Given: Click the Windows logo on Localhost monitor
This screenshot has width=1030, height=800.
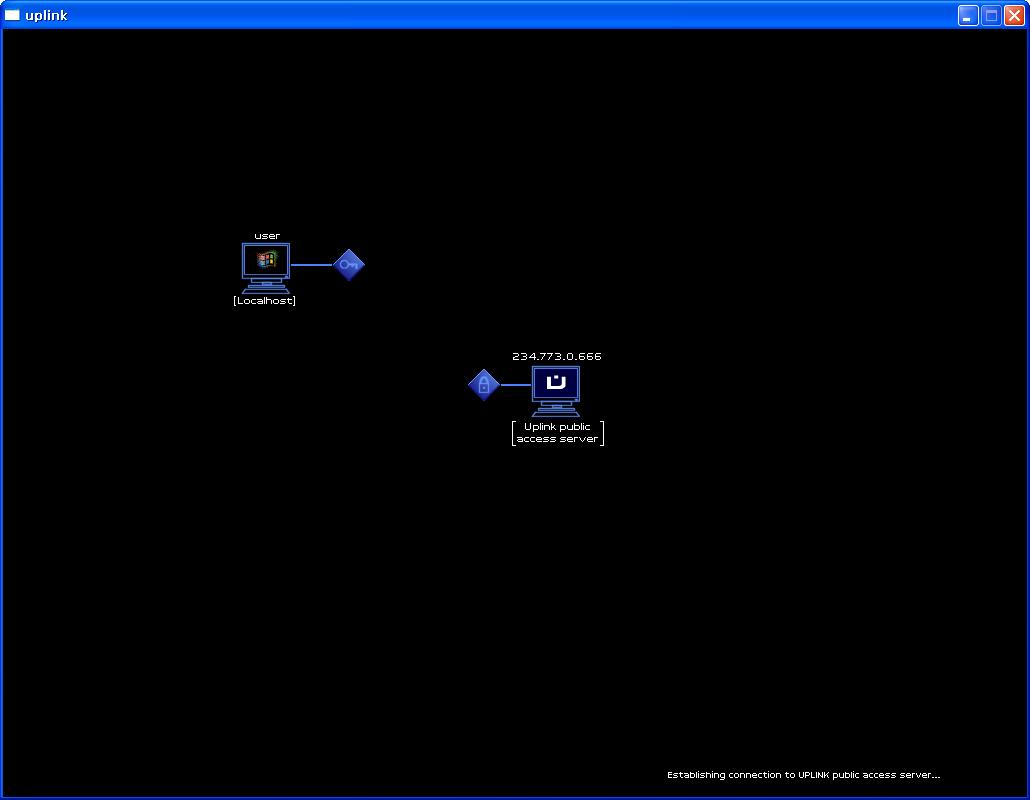Looking at the screenshot, I should (265, 260).
